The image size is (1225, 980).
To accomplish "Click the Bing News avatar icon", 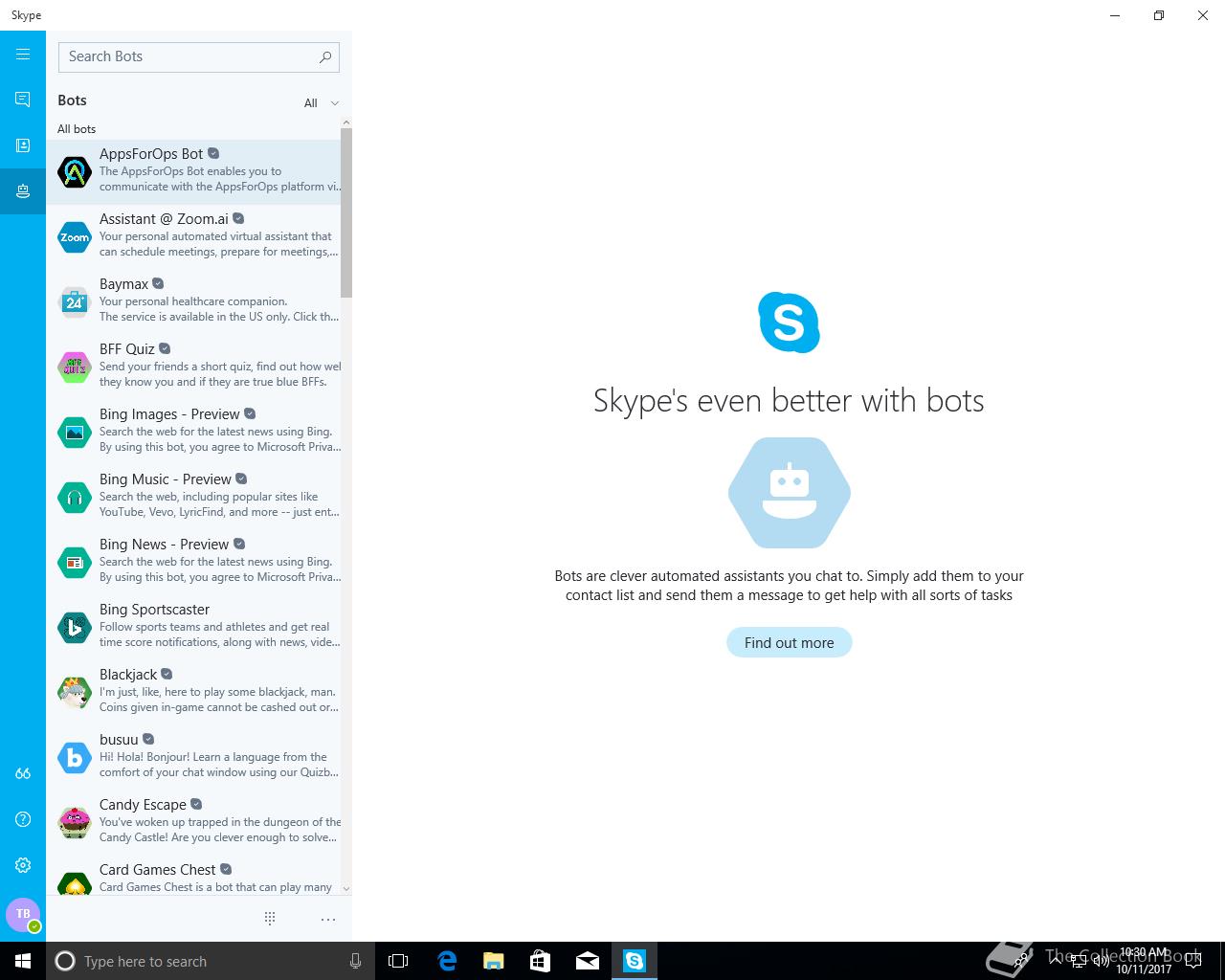I will coord(75,563).
